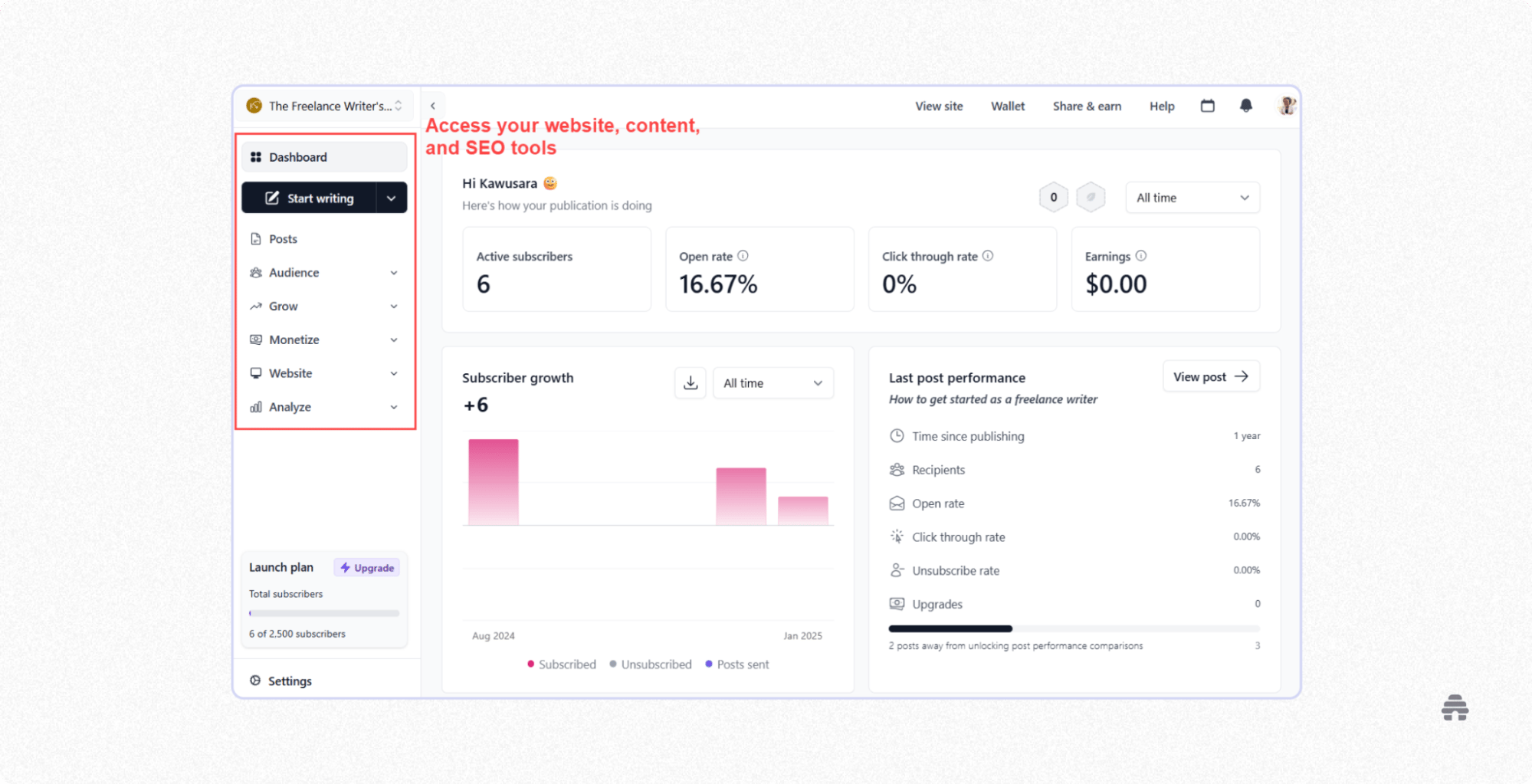Click the Upgrade button in Launch plan

[x=367, y=567]
